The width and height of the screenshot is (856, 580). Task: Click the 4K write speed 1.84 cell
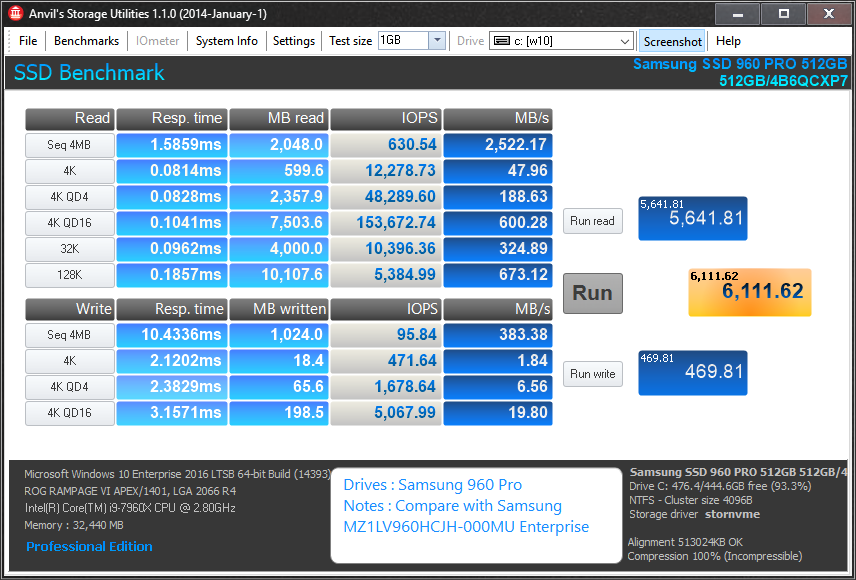tap(498, 361)
